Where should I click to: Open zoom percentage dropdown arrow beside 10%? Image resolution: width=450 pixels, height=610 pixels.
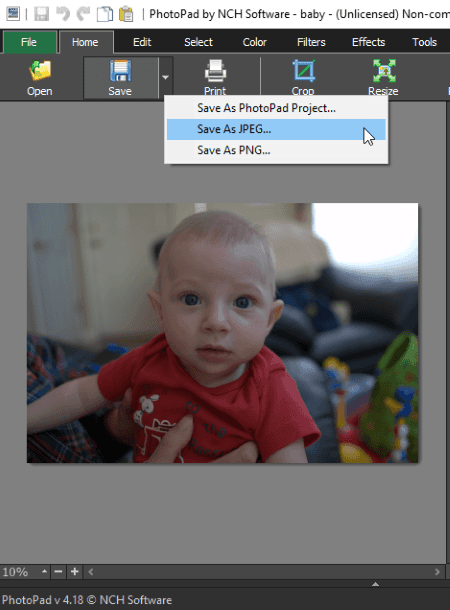44,571
